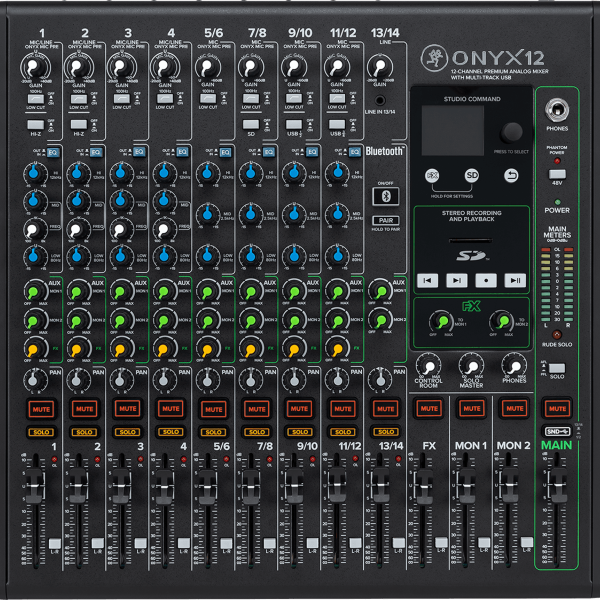Click the CONTROL ROOM level knob
The height and width of the screenshot is (600, 600).
(428, 366)
